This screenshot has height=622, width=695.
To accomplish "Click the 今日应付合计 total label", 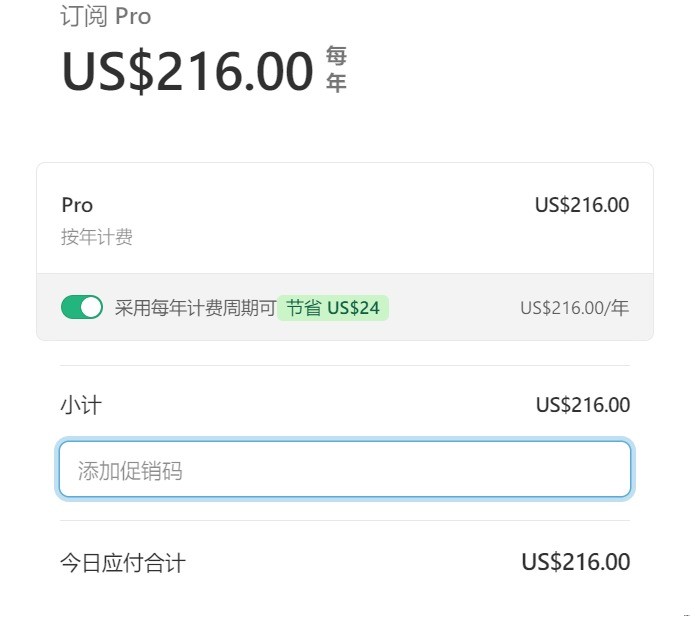I will [122, 563].
